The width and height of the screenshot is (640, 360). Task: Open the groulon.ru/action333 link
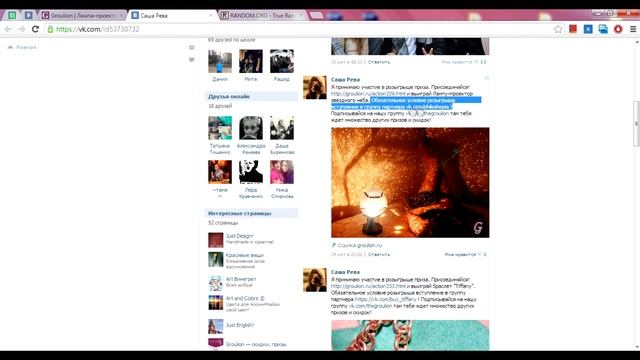point(368,286)
